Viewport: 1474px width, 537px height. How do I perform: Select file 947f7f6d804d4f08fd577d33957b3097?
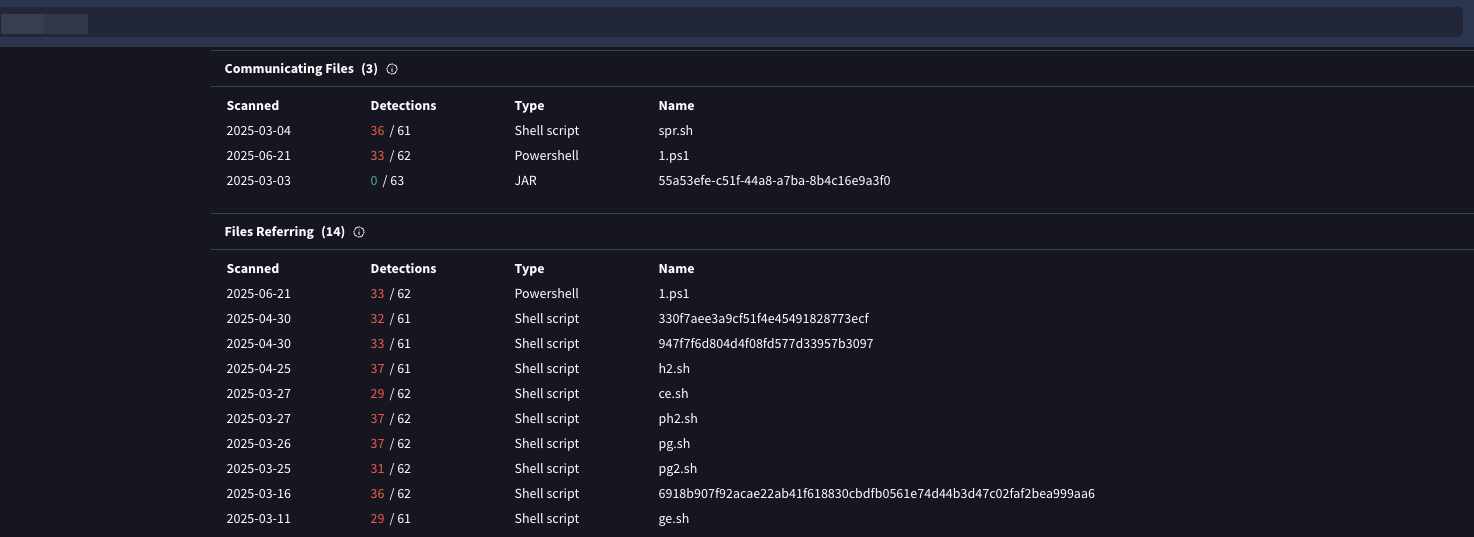(765, 344)
